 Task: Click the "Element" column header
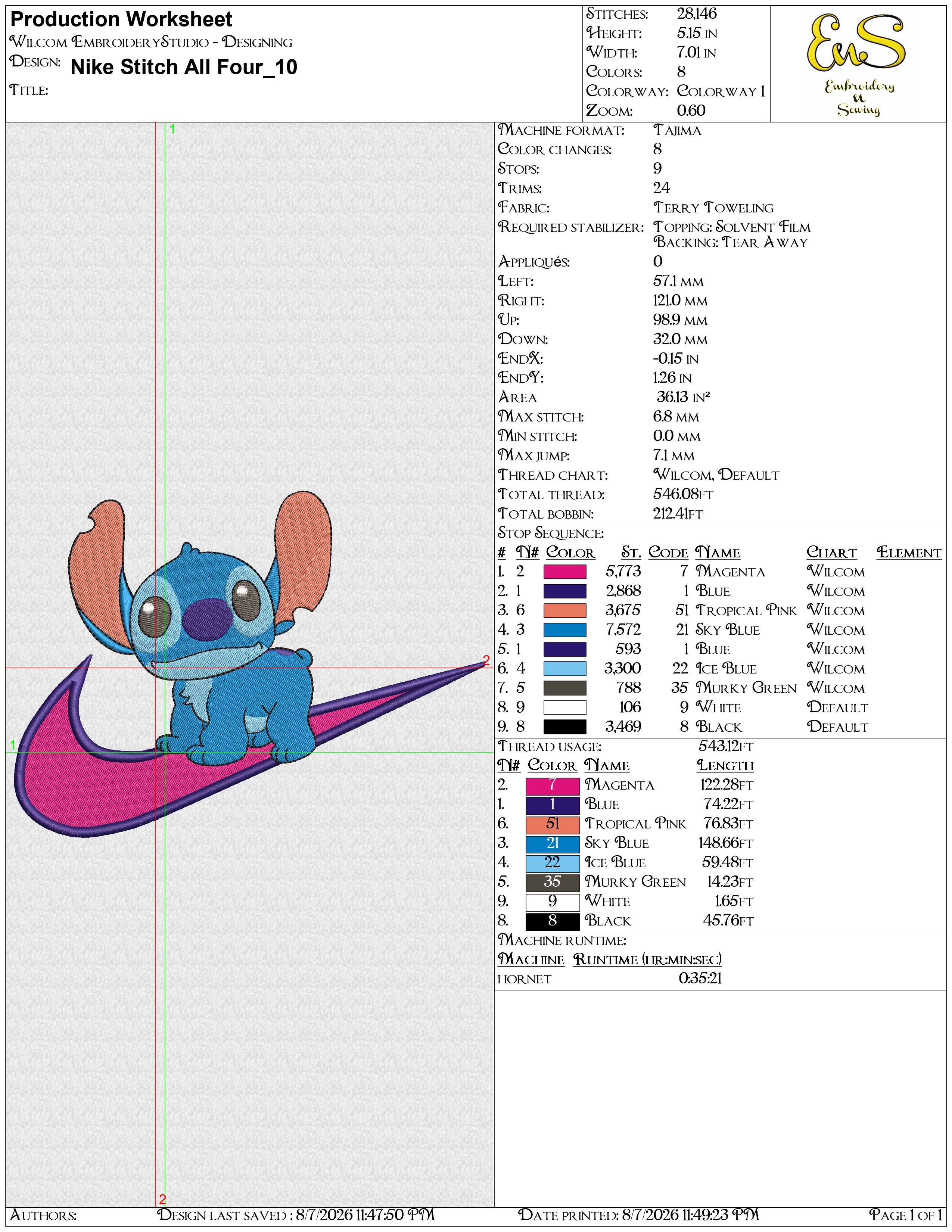coord(909,552)
